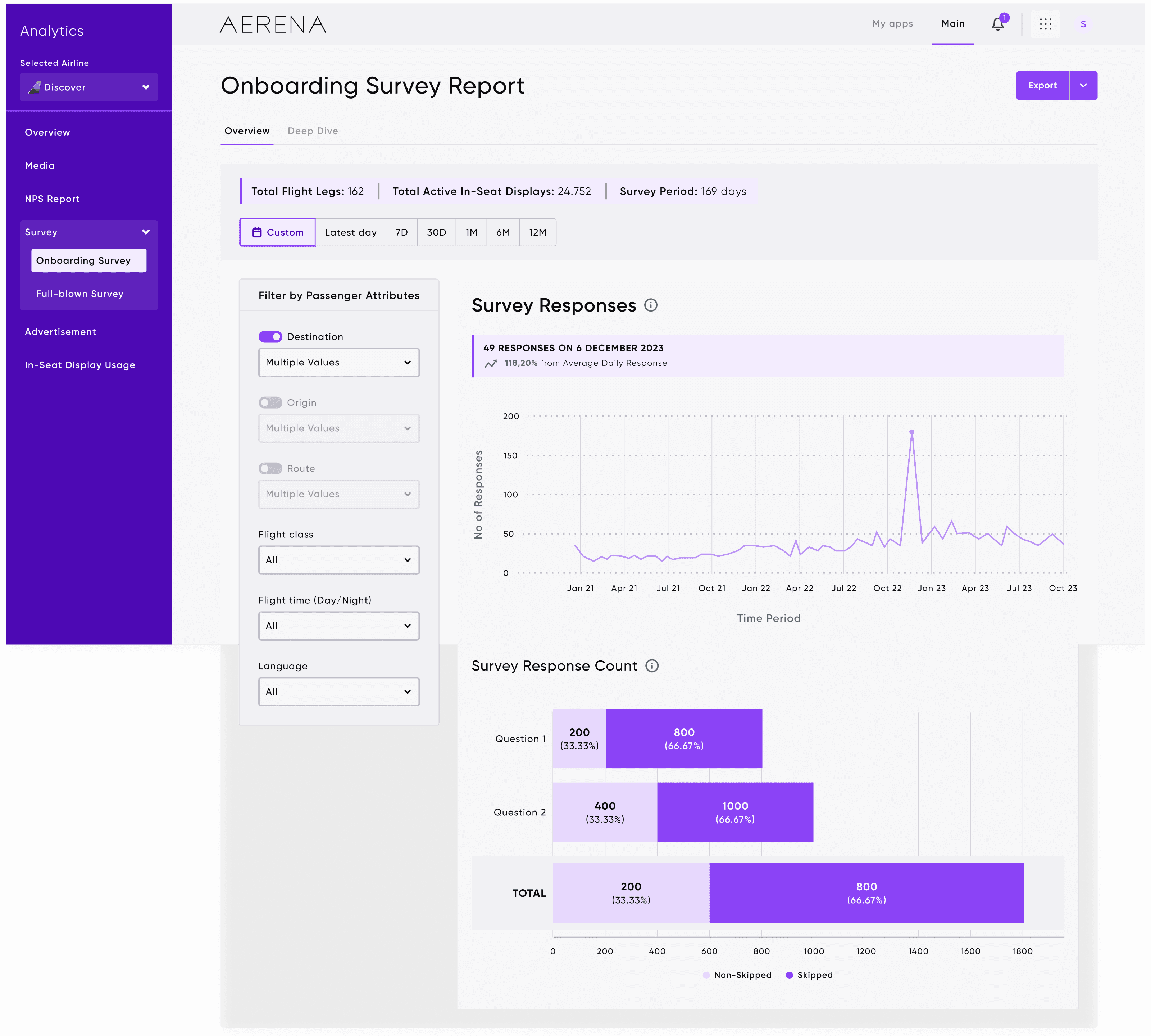Click the trend arrow icon in responses banner
The width and height of the screenshot is (1151, 1036).
[491, 363]
